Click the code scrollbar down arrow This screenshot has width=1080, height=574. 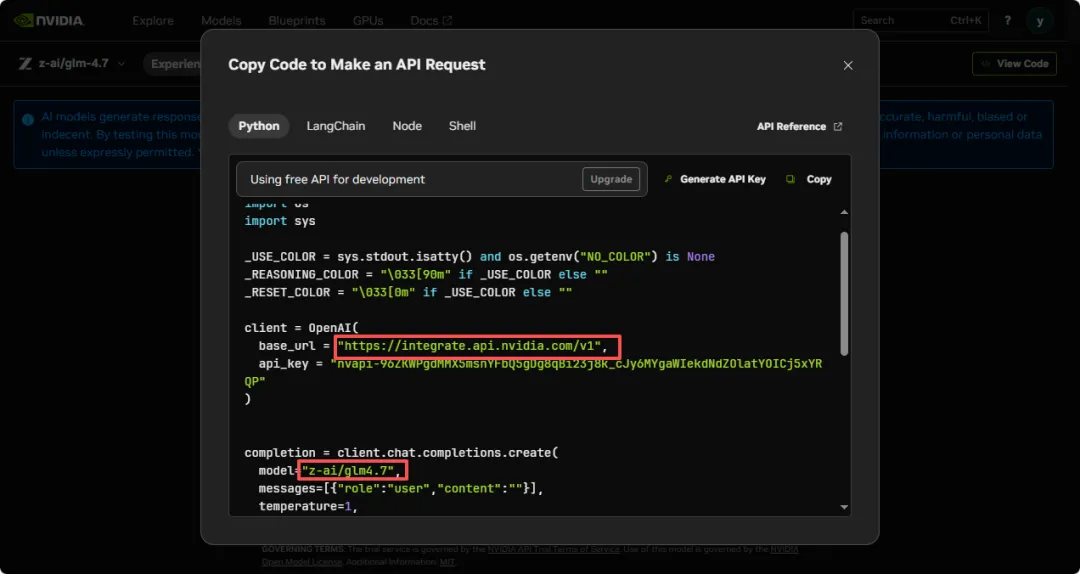coord(844,507)
